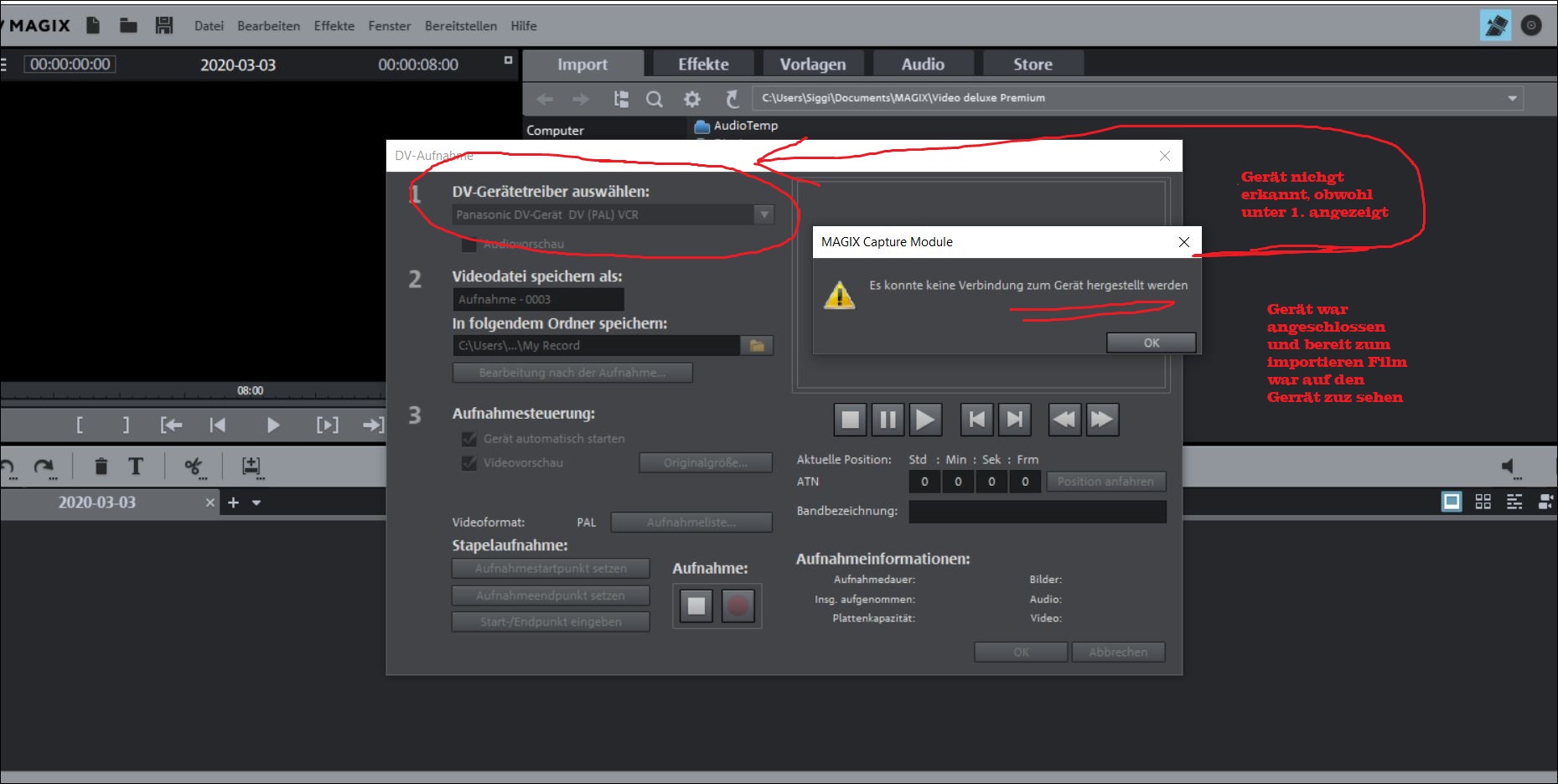Navigate forward in the Import media browser
The image size is (1558, 784).
[581, 99]
